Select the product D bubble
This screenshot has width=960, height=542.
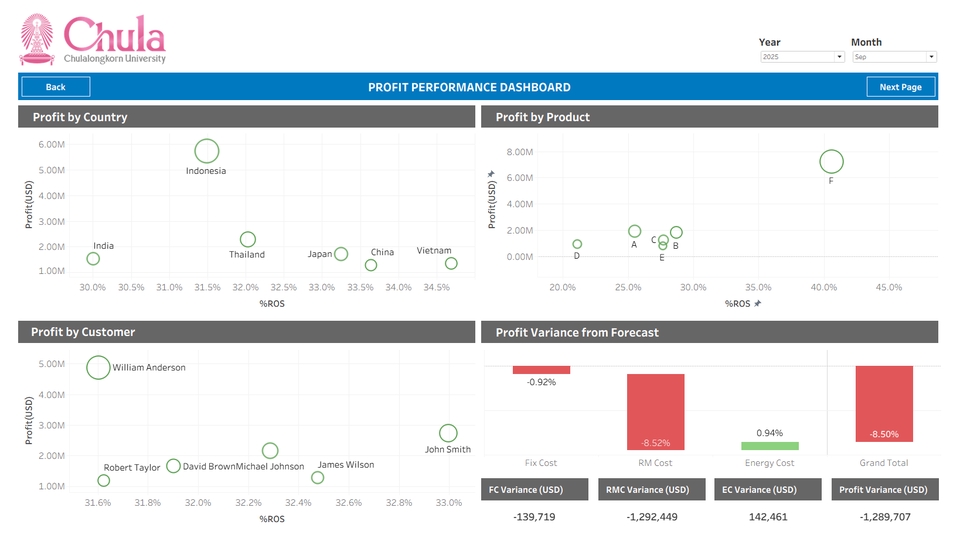[577, 244]
